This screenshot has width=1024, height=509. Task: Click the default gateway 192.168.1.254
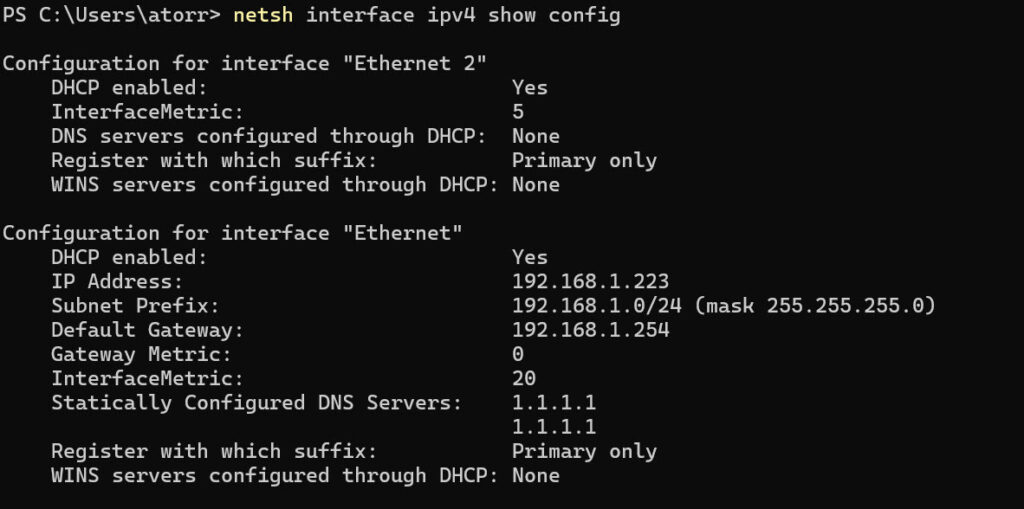click(590, 330)
